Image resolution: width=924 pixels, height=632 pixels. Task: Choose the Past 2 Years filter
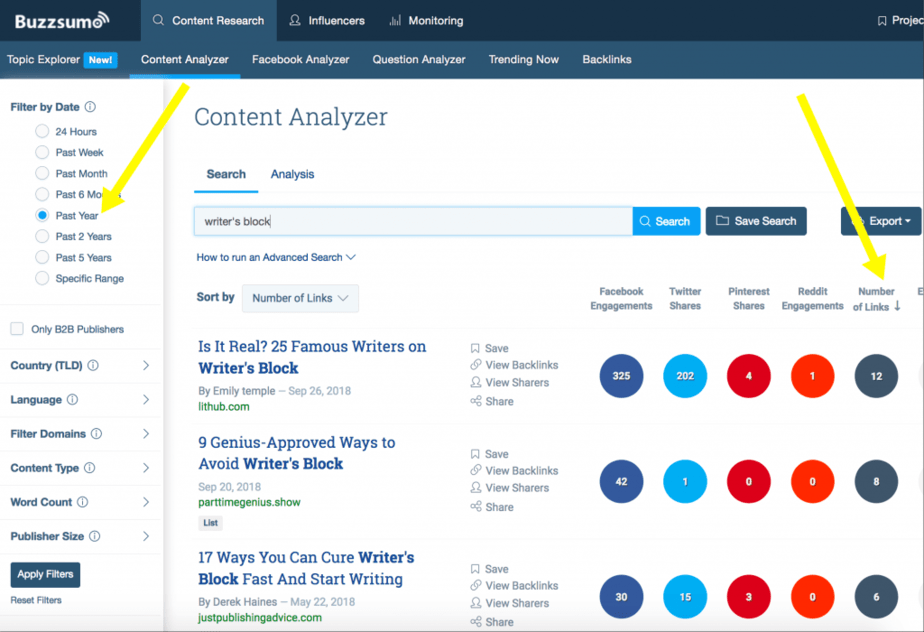click(42, 236)
